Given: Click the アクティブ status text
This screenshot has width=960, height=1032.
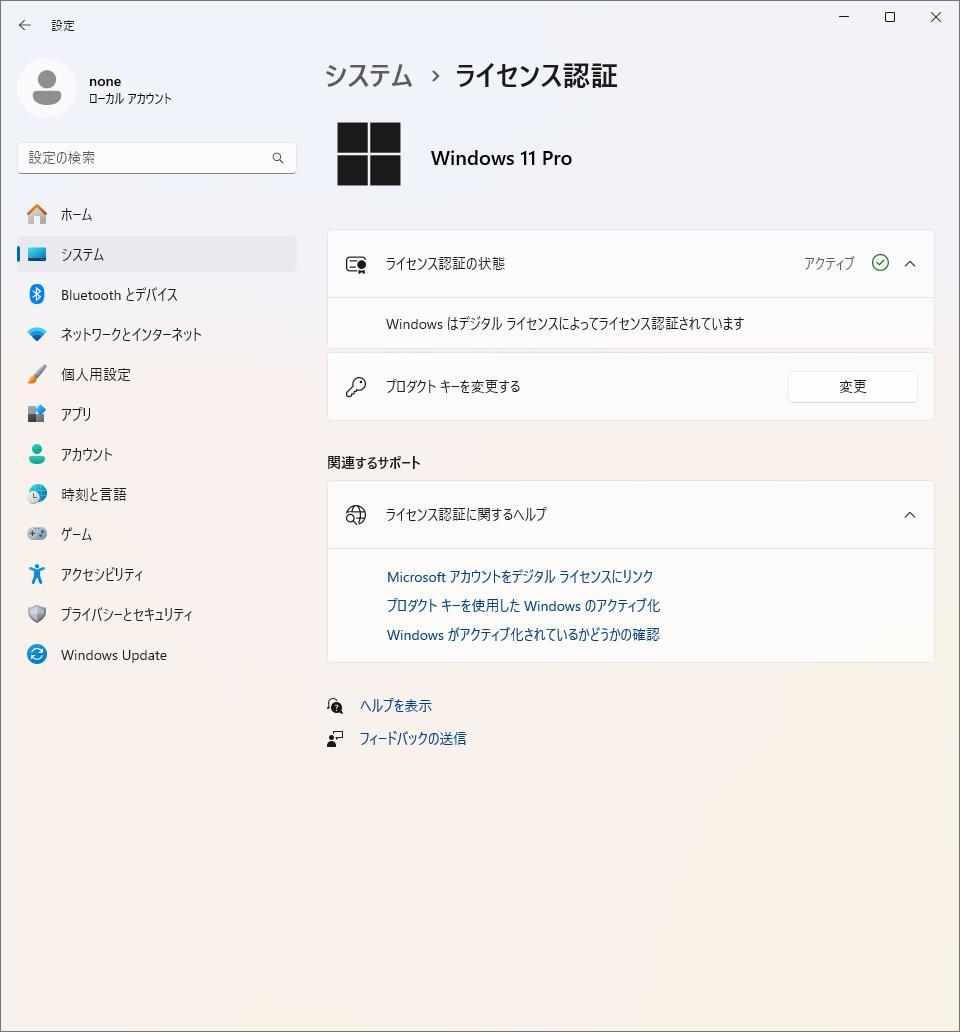Looking at the screenshot, I should pos(829,264).
